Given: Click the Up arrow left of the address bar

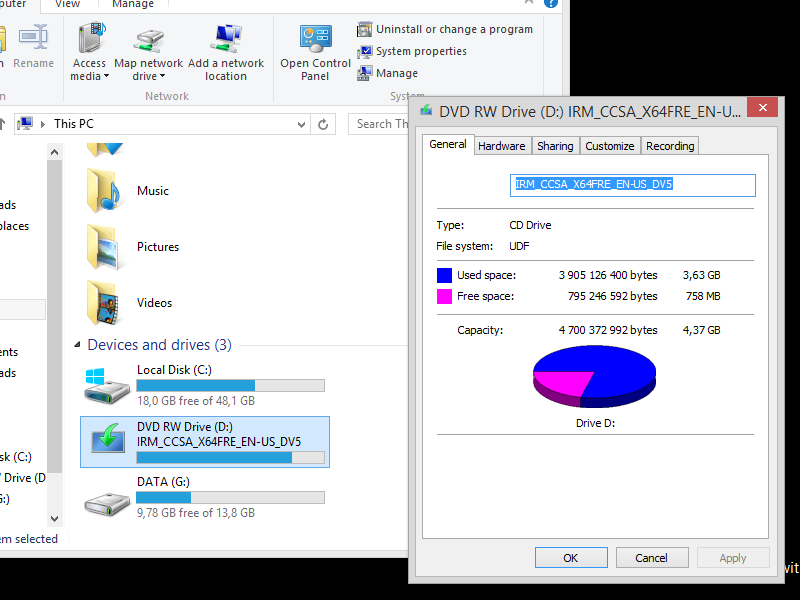Looking at the screenshot, I should click(2, 124).
